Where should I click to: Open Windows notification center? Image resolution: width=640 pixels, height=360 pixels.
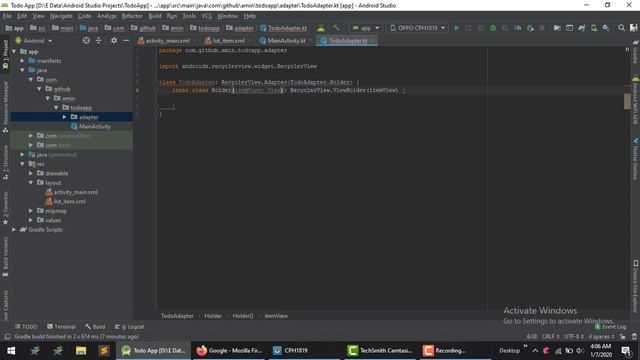(x=626, y=351)
